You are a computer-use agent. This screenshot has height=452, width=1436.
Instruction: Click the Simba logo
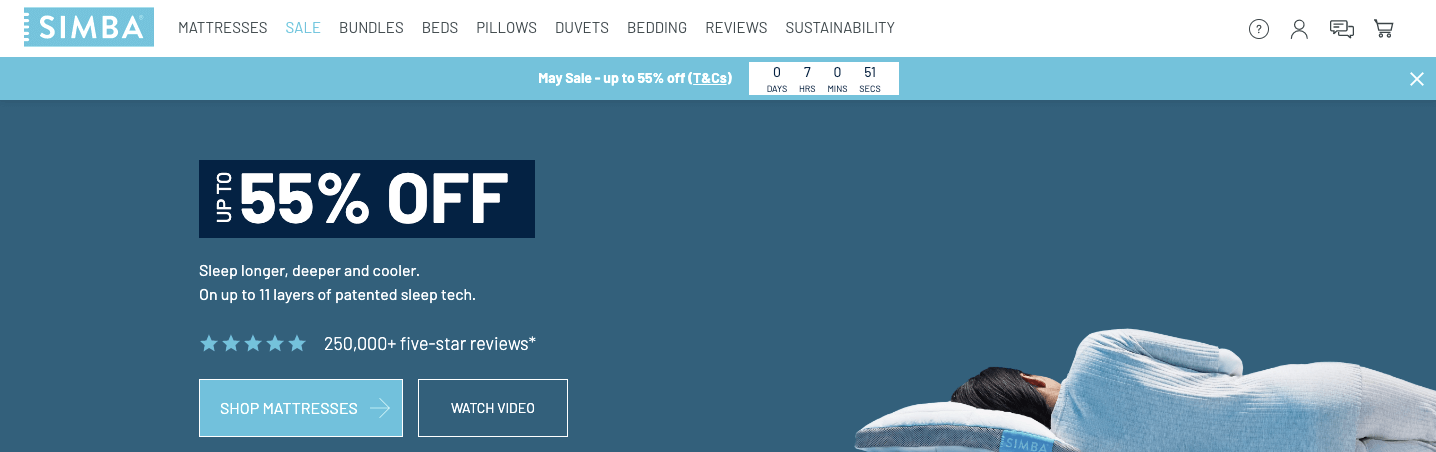coord(89,28)
